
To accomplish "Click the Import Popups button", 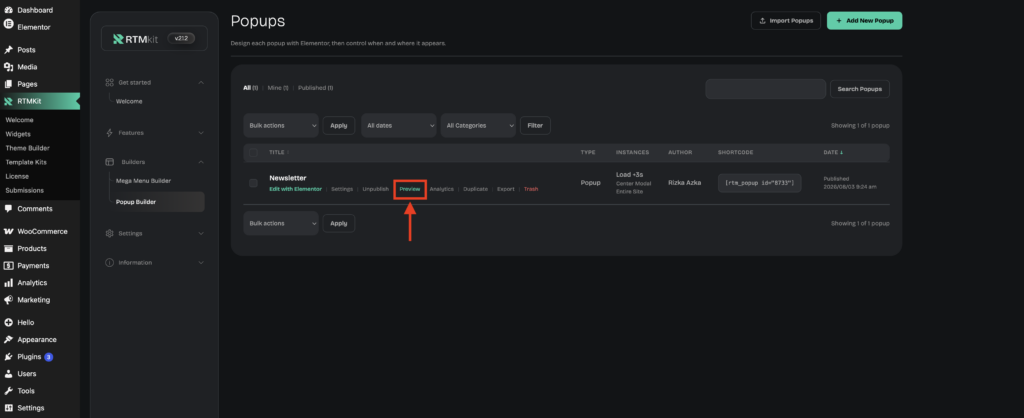I will point(786,21).
